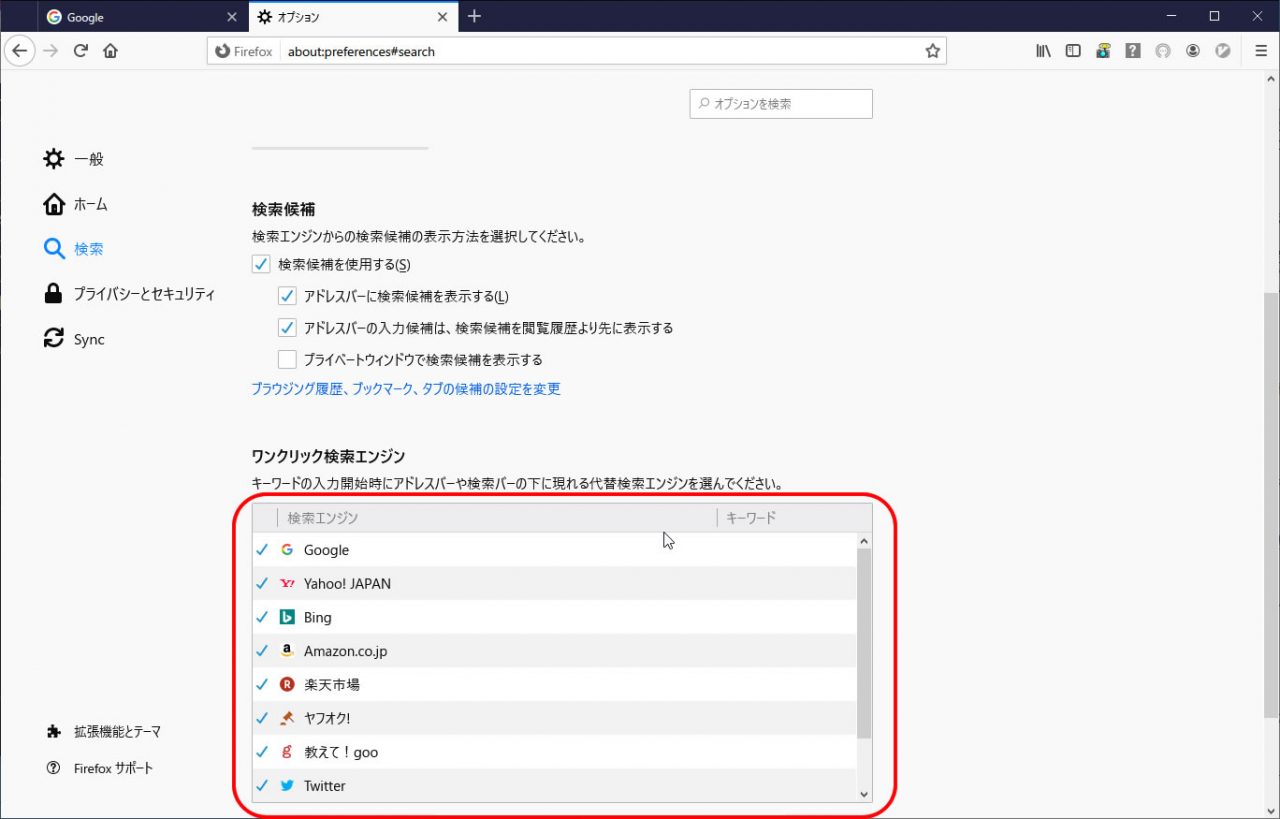This screenshot has height=819, width=1280.
Task: Toggle アドレスバーに検索候補を表示する checkbox
Action: pos(287,297)
